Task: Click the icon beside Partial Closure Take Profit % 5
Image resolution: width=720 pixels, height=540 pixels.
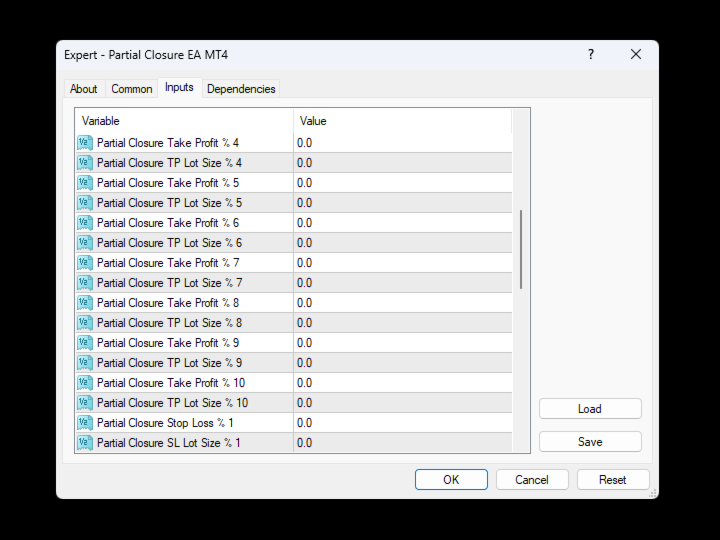Action: (85, 183)
